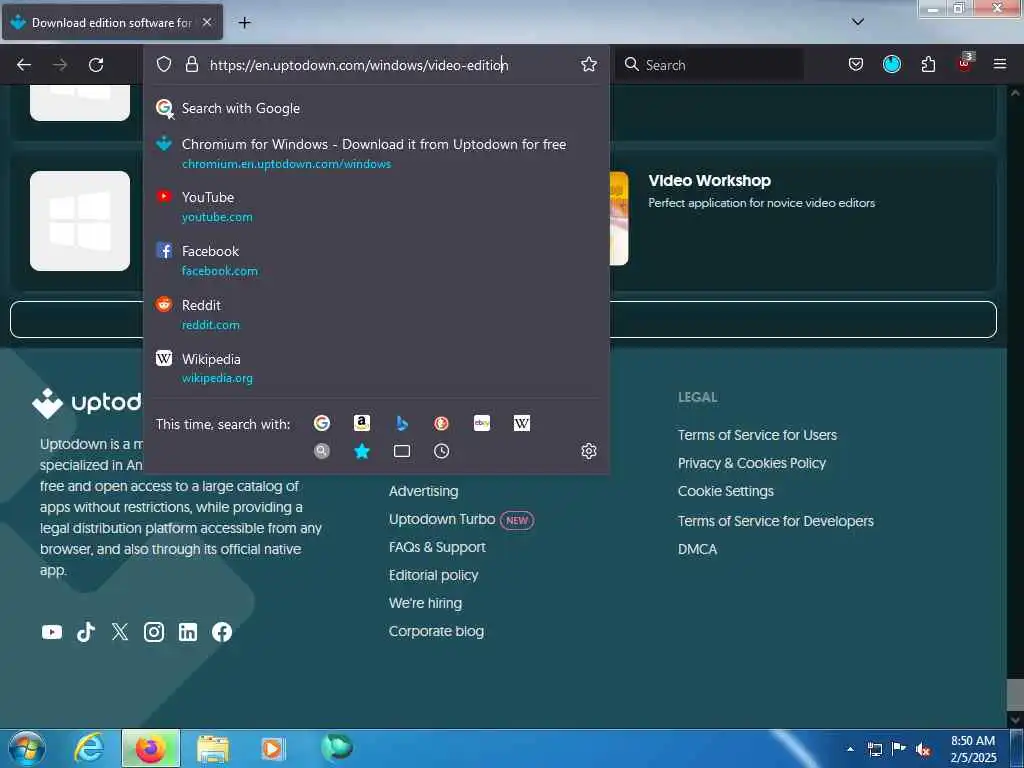Viewport: 1024px width, 768px height.
Task: Bookmark this page with the star icon
Action: [x=588, y=64]
